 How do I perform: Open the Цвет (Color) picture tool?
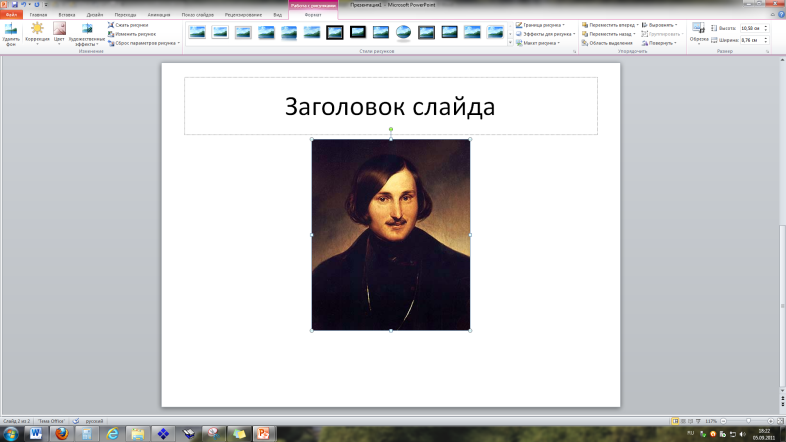[x=59, y=34]
